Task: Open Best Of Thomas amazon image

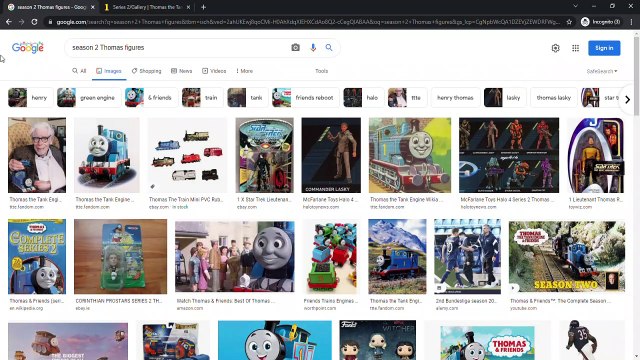Action: coord(235,256)
